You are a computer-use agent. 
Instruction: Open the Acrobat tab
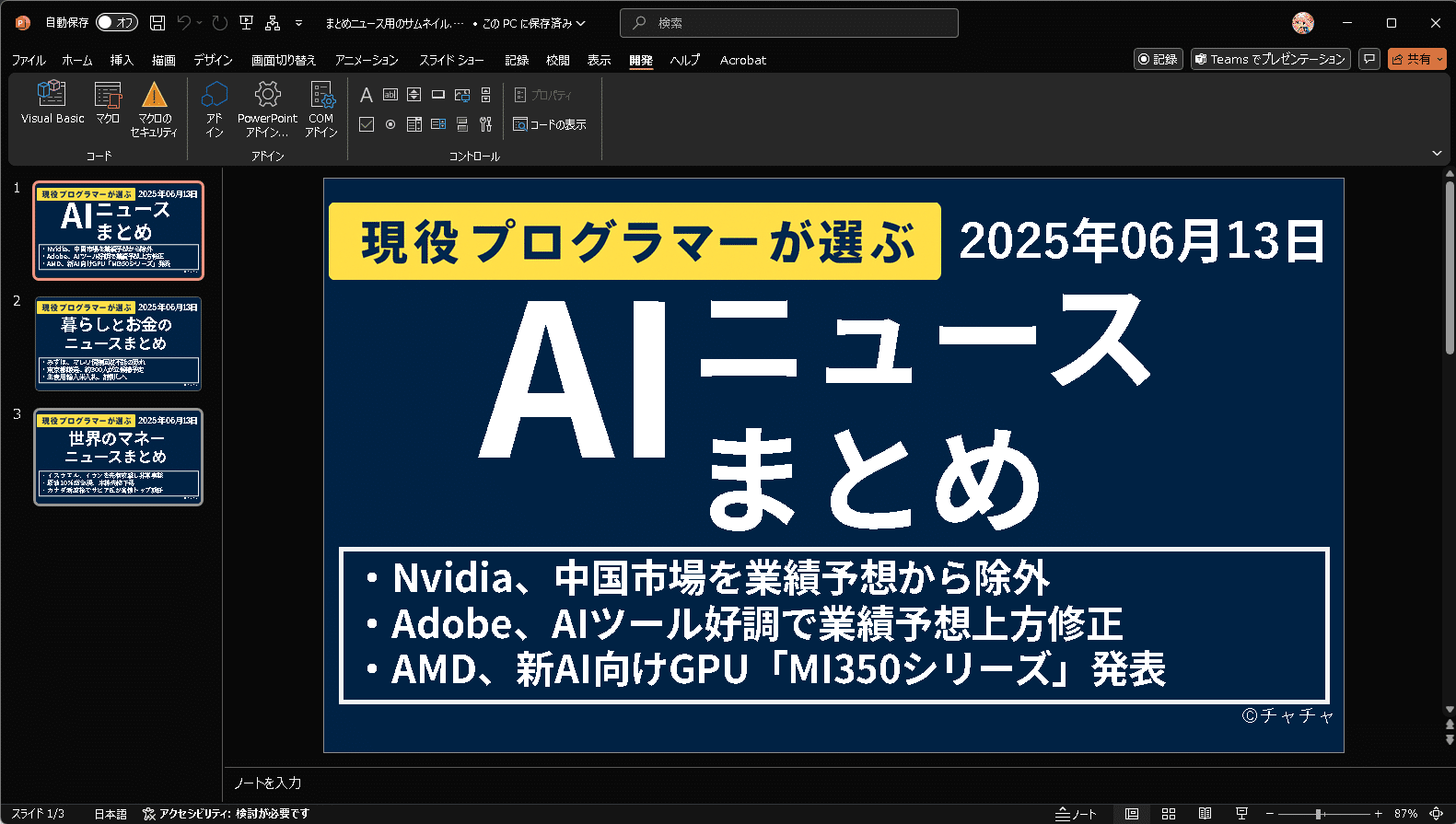pos(743,60)
